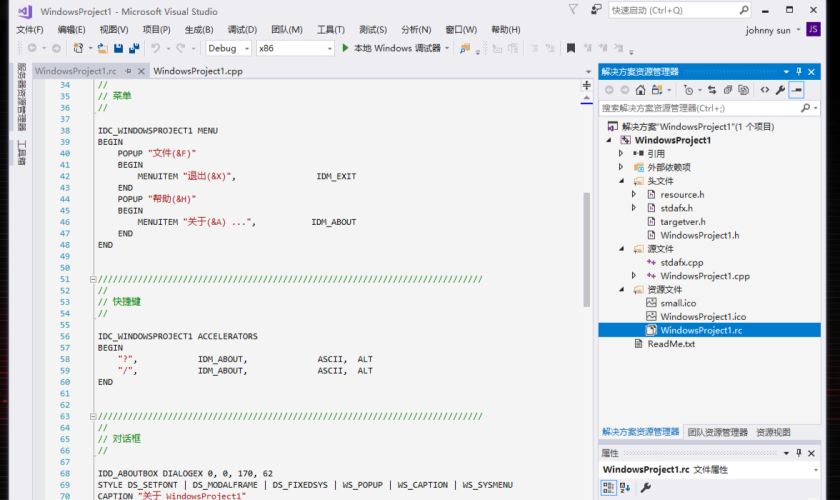Open the 帮助(H) menu
This screenshot has height=500, width=840.
[506, 29]
